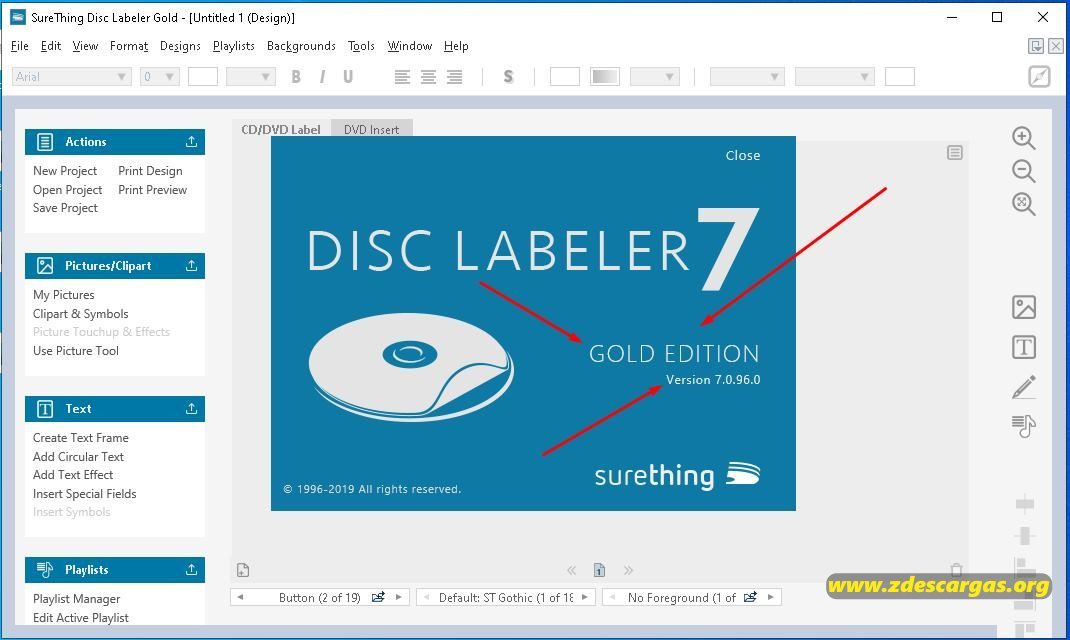
Task: Open the Arial font name dropdown
Action: tap(72, 76)
